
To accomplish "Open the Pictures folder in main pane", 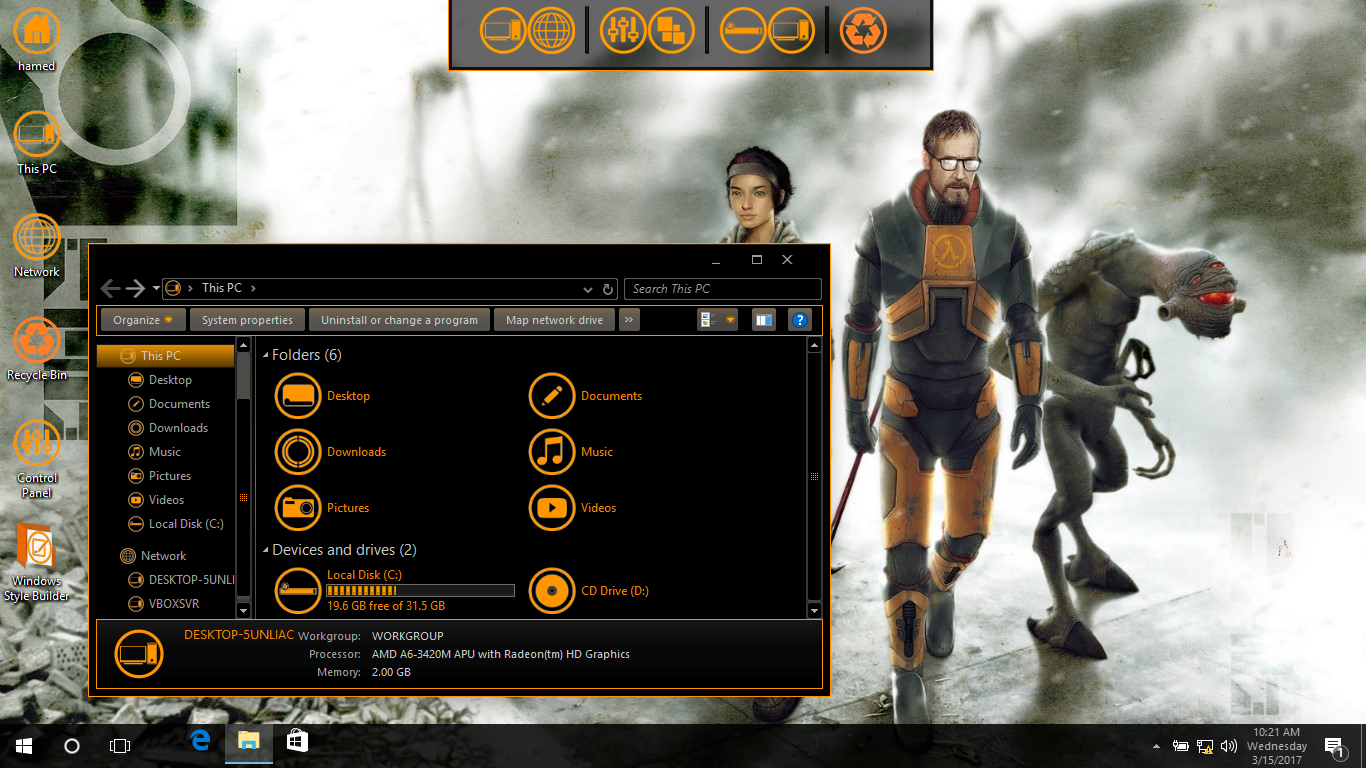I will coord(297,508).
